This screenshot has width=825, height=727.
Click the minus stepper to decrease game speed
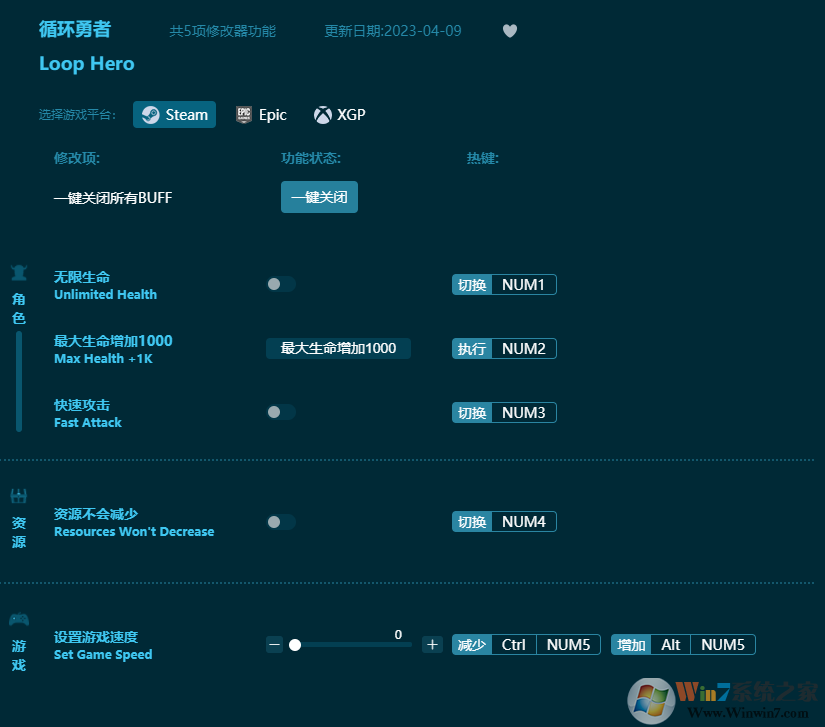(x=275, y=644)
